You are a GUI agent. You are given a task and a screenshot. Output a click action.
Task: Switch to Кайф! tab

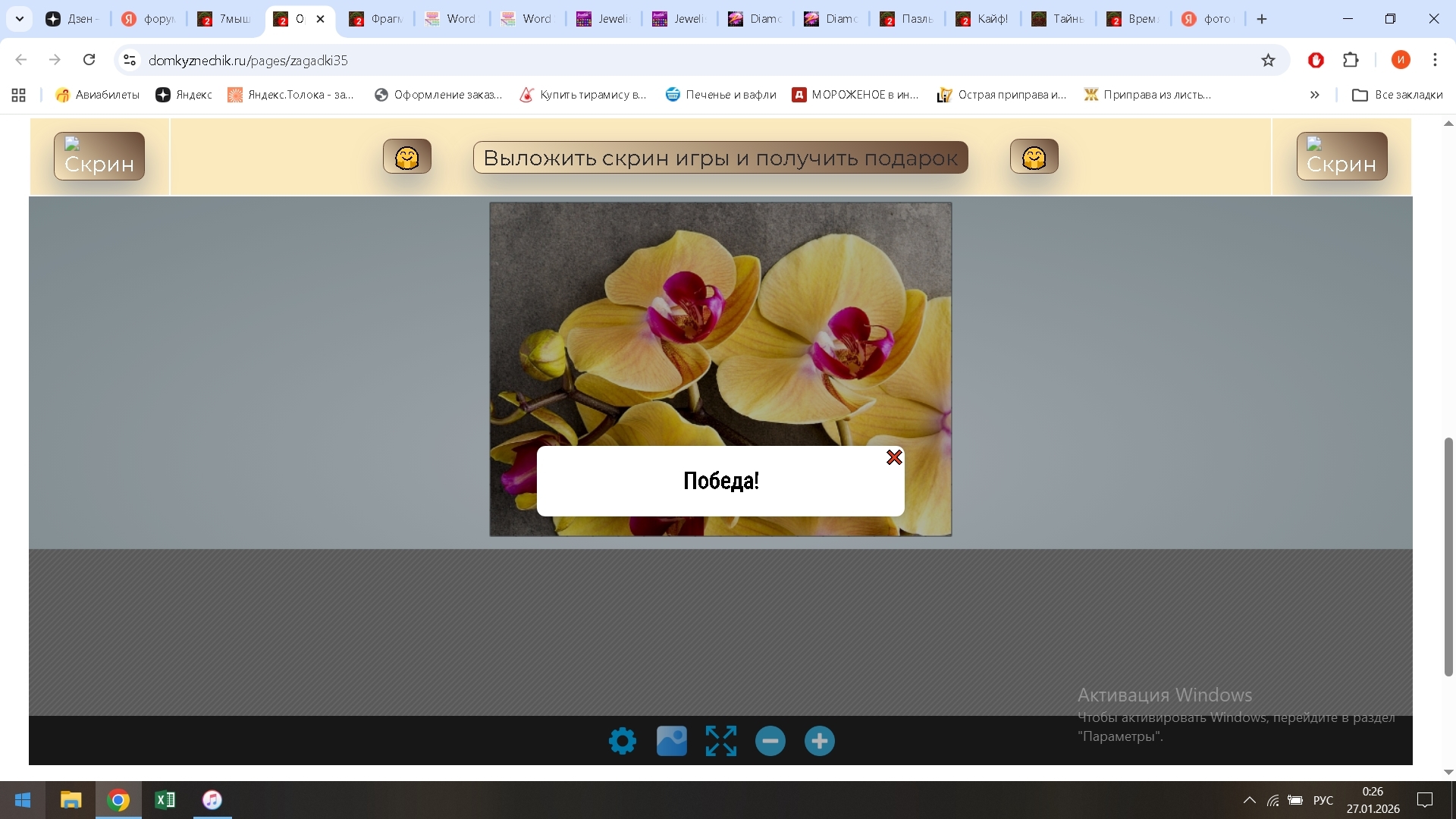[x=983, y=19]
